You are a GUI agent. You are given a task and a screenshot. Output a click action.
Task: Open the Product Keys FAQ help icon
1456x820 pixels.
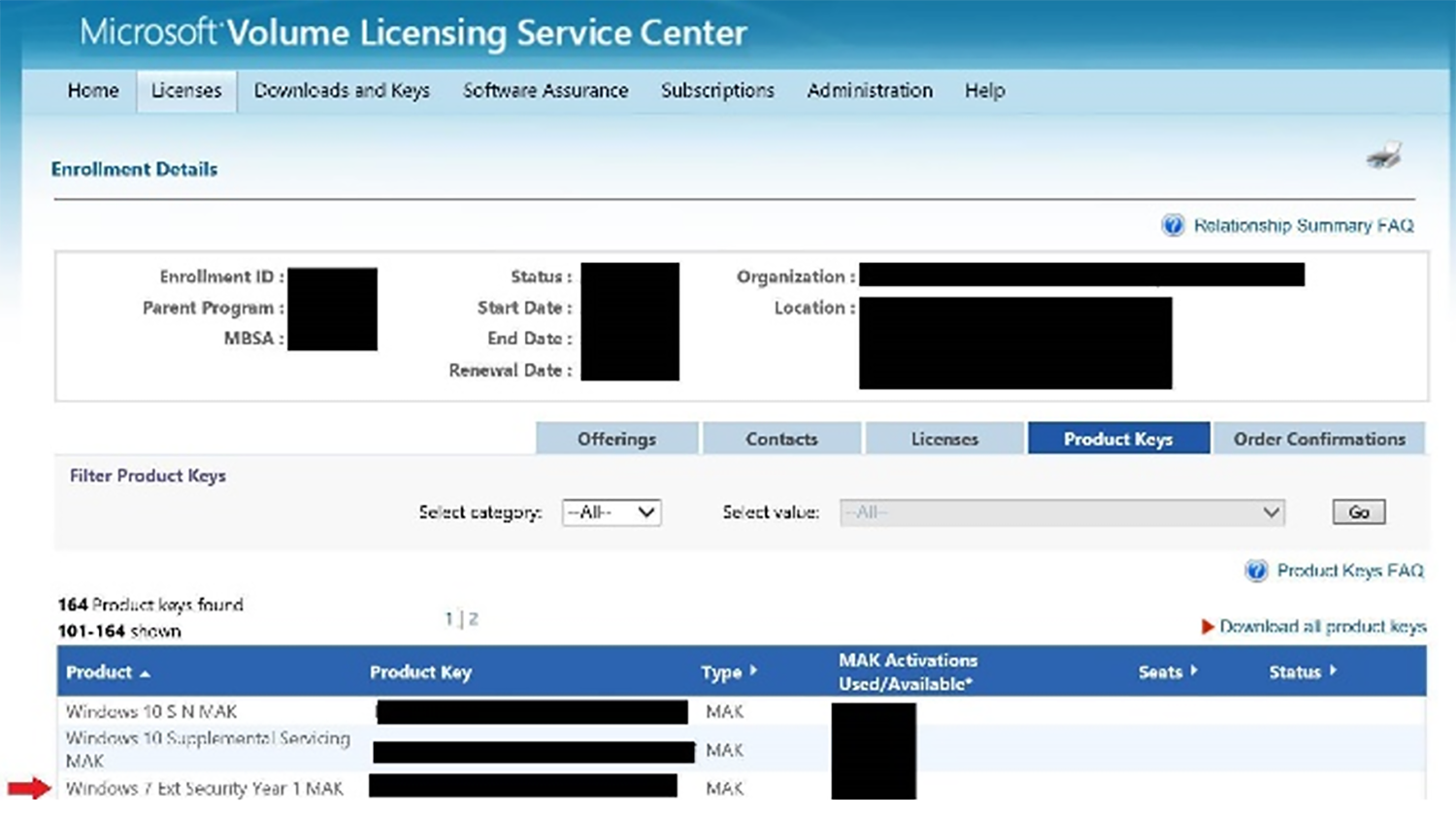click(x=1255, y=571)
